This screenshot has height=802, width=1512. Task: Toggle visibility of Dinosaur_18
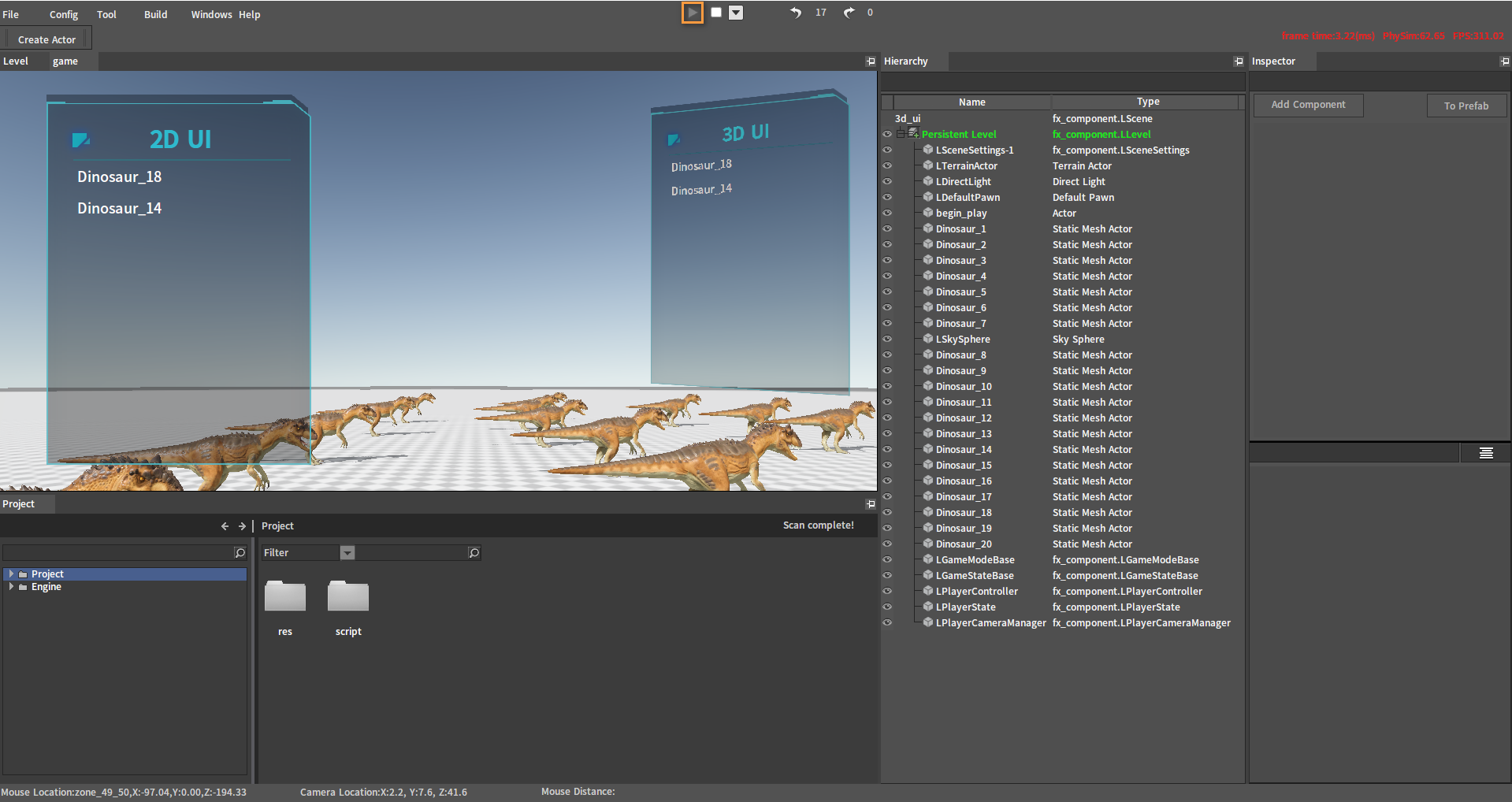pyautogui.click(x=887, y=512)
